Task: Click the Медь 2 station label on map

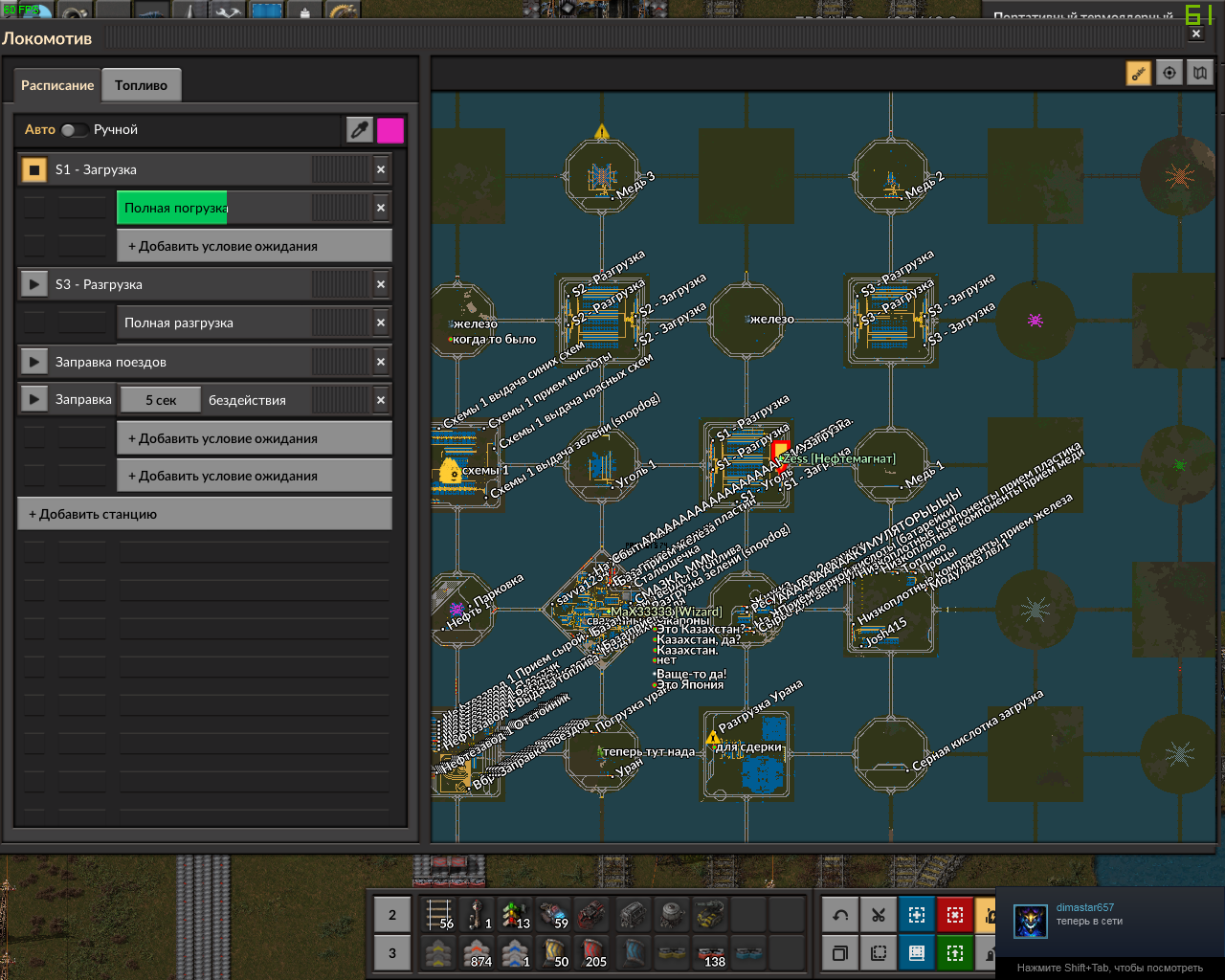Action: pos(925,185)
